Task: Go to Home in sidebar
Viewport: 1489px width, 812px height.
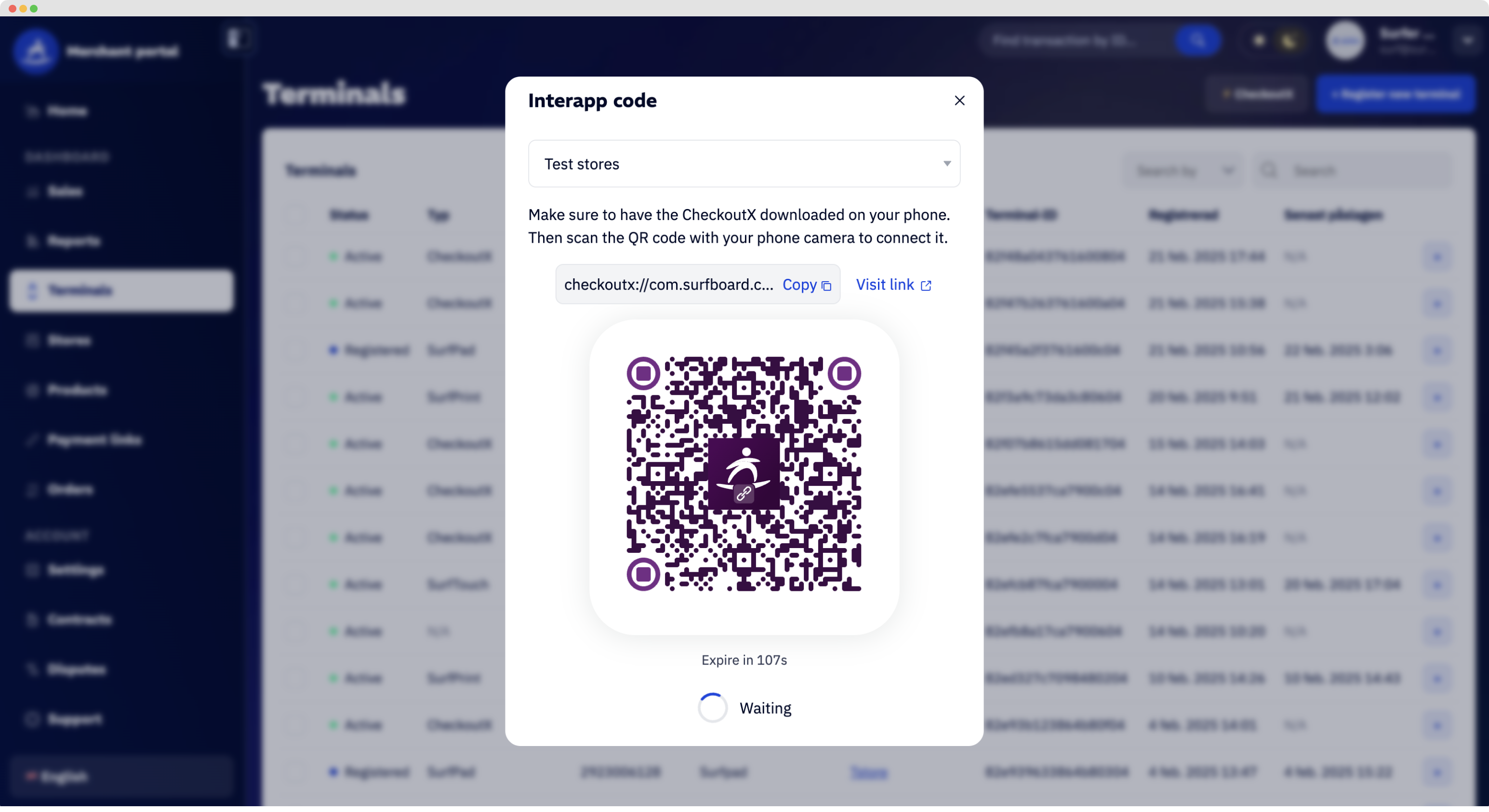Action: pyautogui.click(x=66, y=110)
